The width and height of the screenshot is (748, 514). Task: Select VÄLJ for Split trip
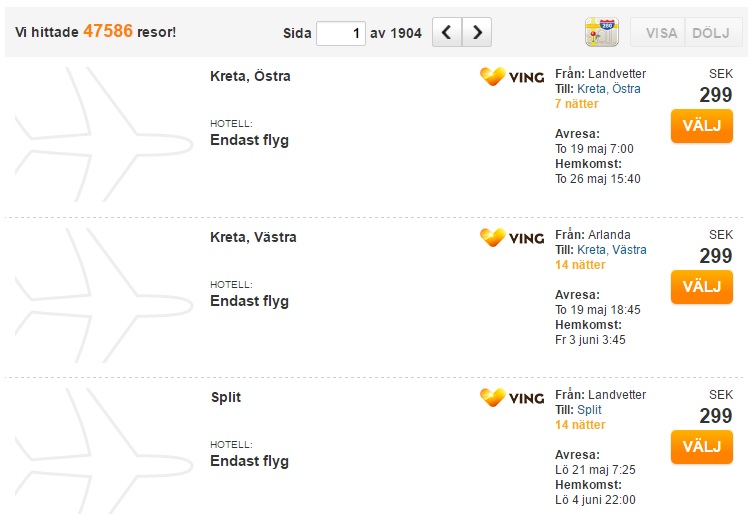[x=701, y=447]
